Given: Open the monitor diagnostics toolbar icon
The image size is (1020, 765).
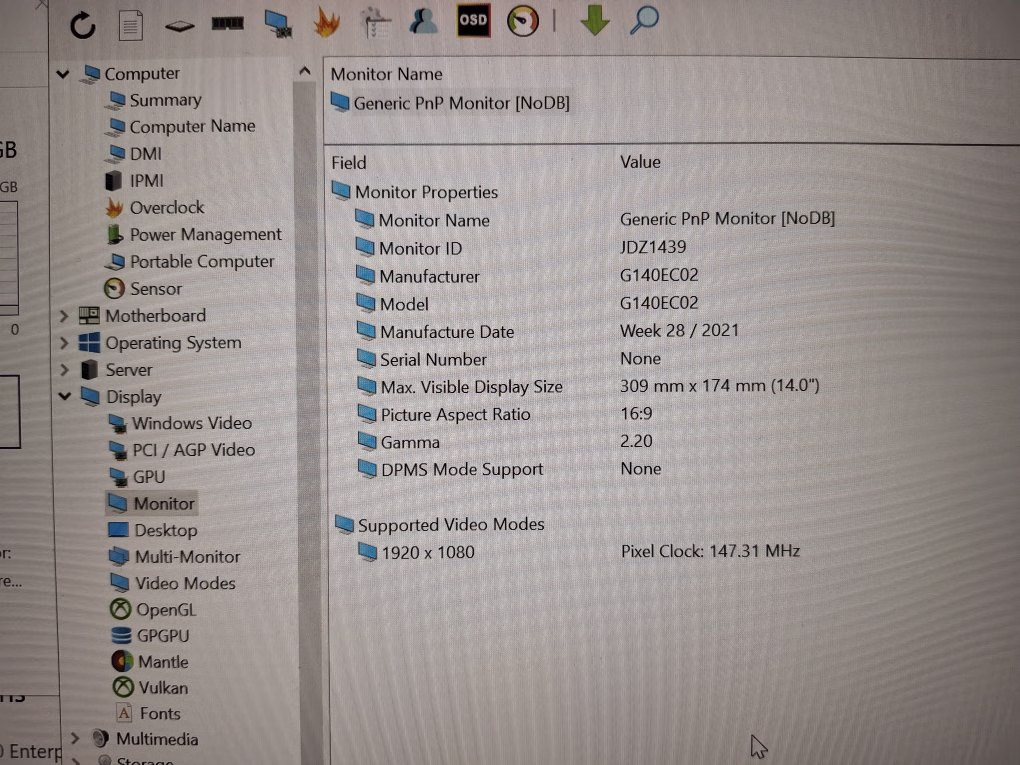Looking at the screenshot, I should (278, 23).
